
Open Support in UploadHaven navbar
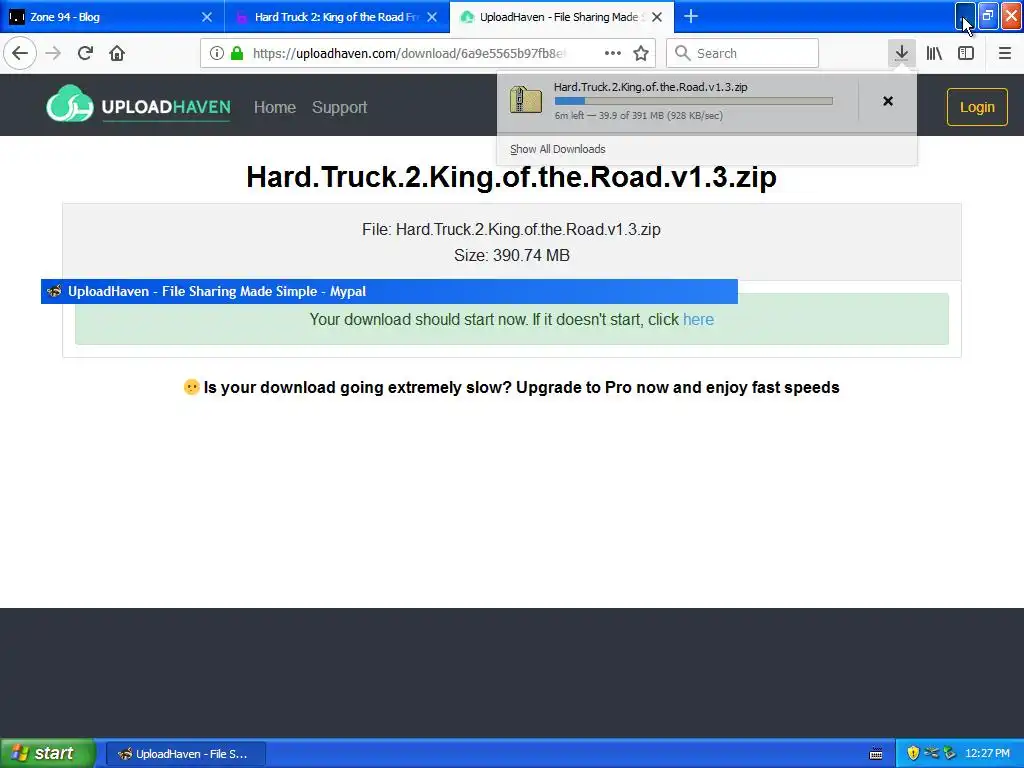340,107
